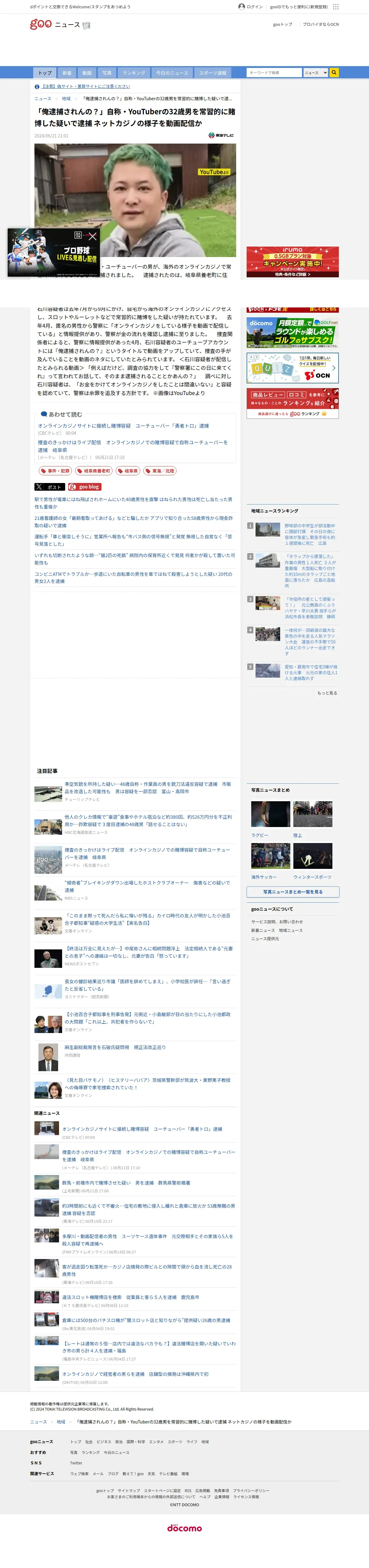Open the 事件・犯罪 tag

point(55,471)
